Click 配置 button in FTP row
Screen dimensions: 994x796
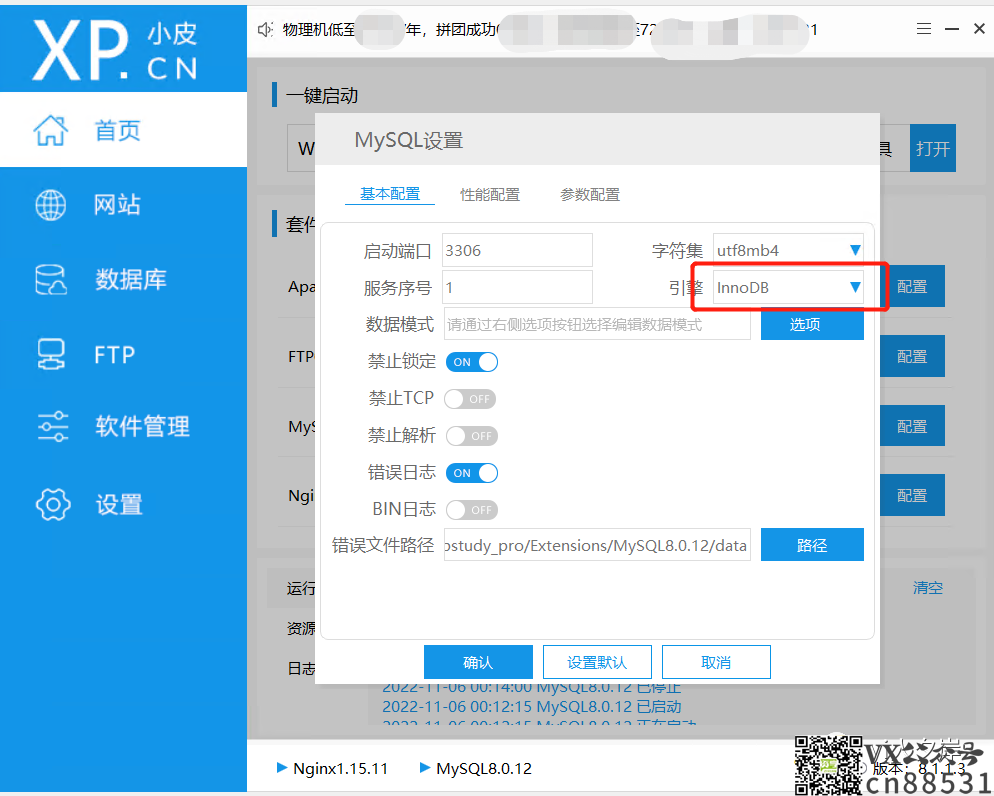pos(912,356)
